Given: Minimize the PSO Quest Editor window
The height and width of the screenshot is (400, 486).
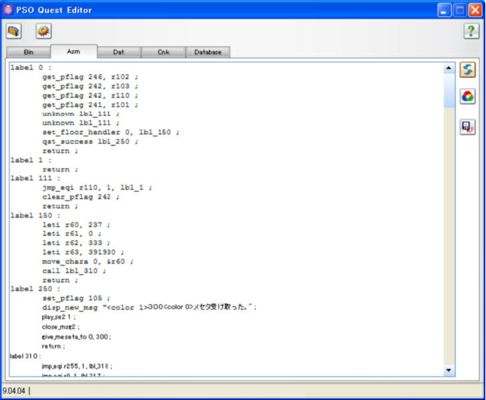Looking at the screenshot, I should click(444, 10).
